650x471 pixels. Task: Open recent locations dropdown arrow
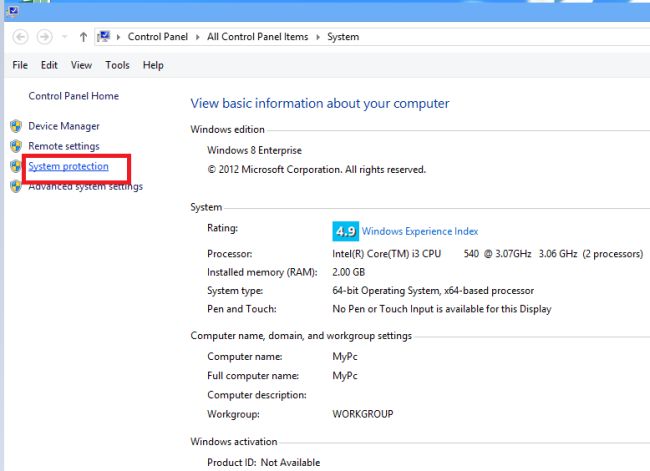coord(64,37)
